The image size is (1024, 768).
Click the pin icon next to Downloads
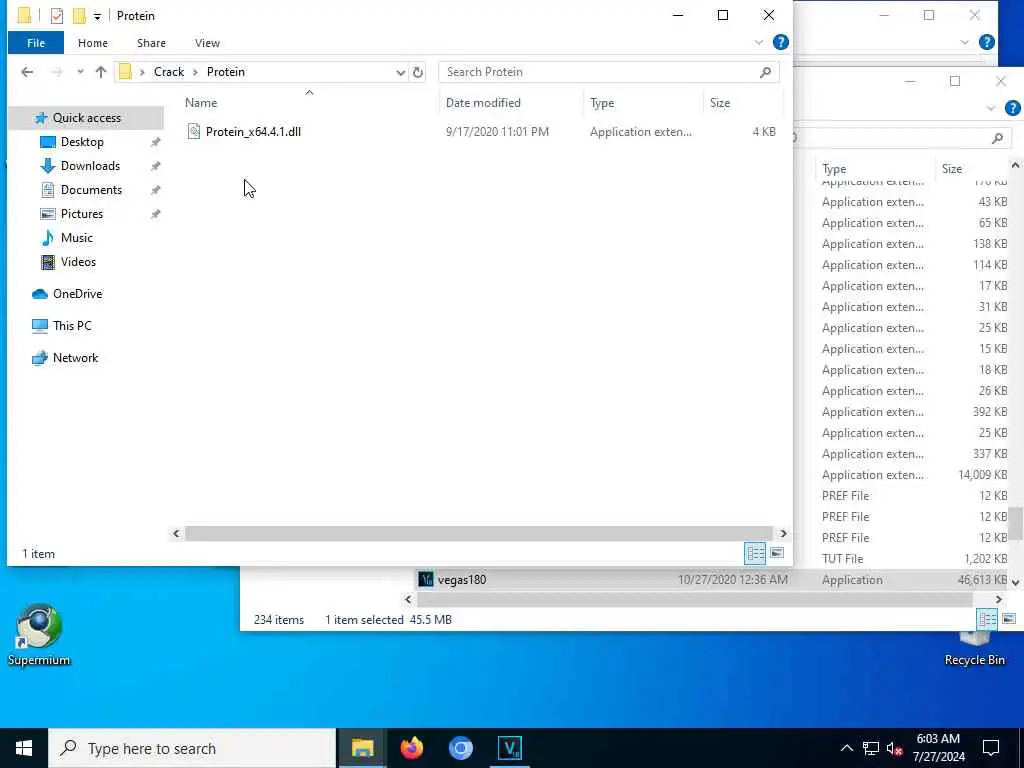pyautogui.click(x=155, y=167)
